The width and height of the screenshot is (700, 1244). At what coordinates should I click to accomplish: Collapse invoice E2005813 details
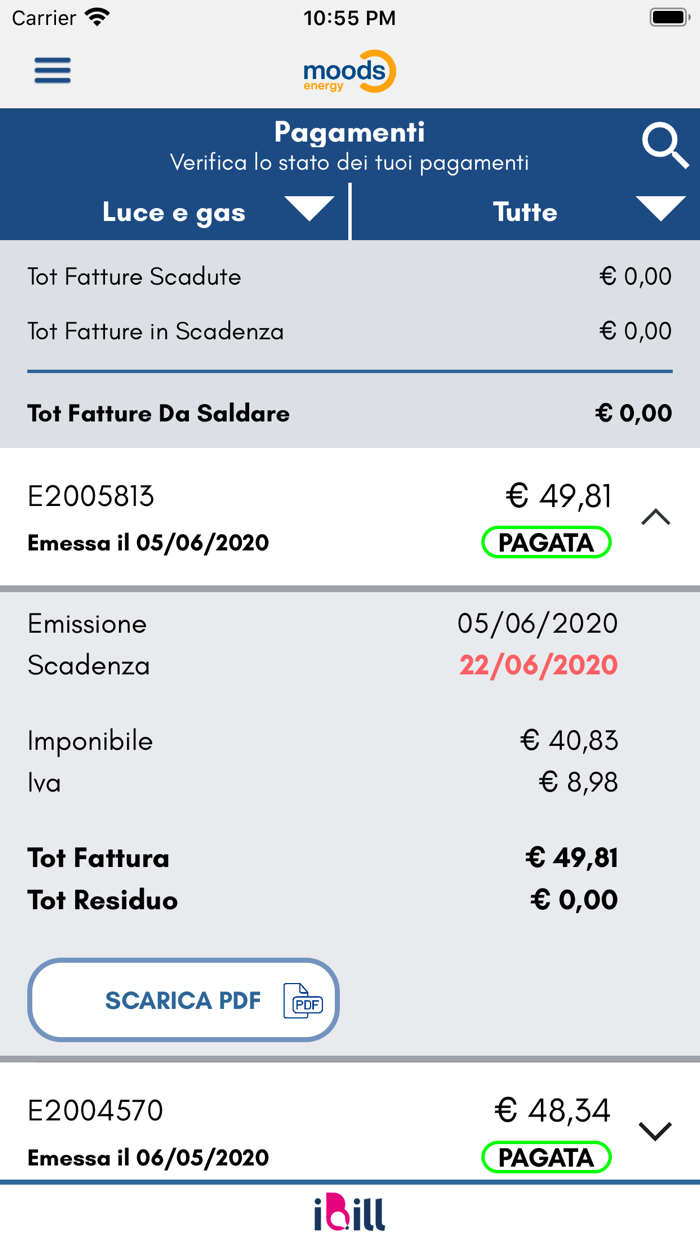coord(655,517)
